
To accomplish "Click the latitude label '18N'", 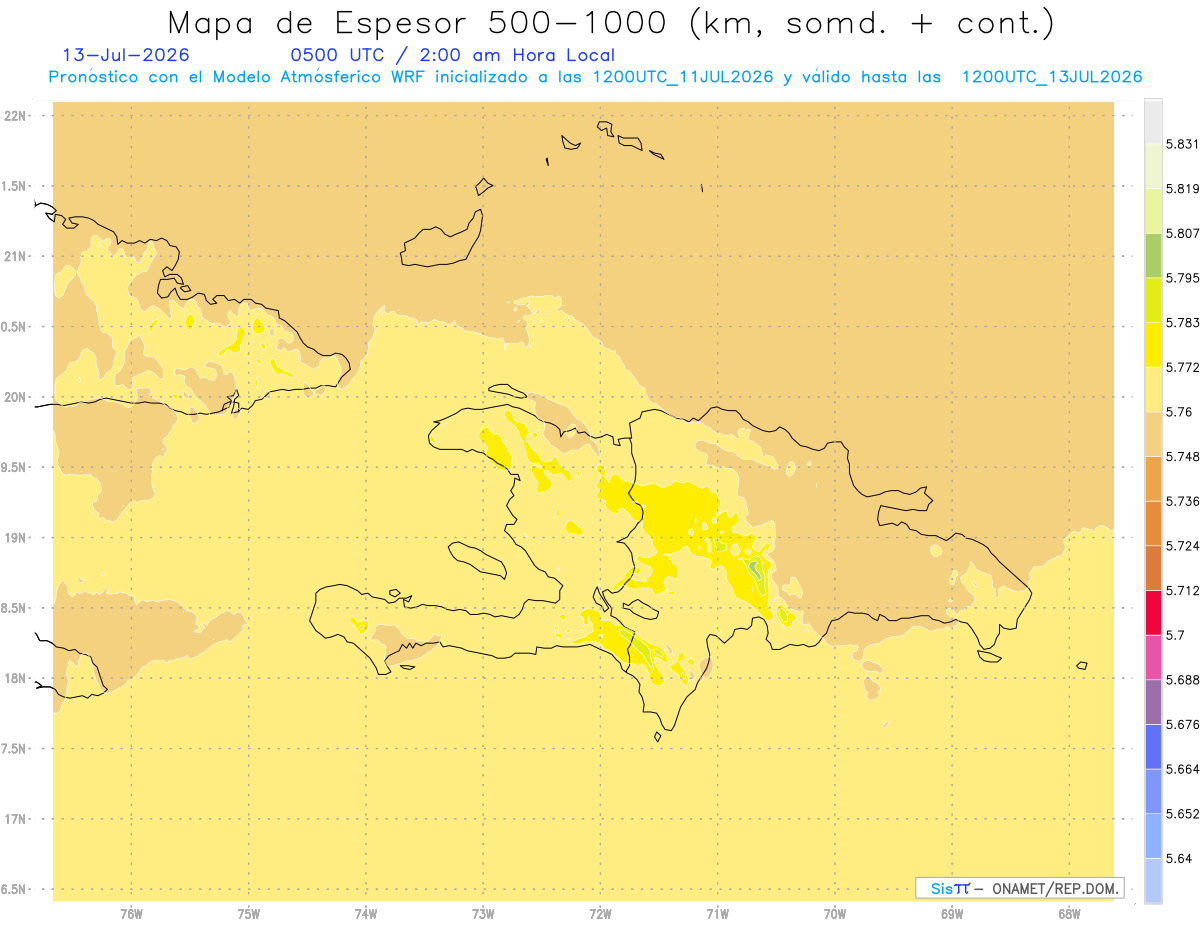I will [x=15, y=678].
